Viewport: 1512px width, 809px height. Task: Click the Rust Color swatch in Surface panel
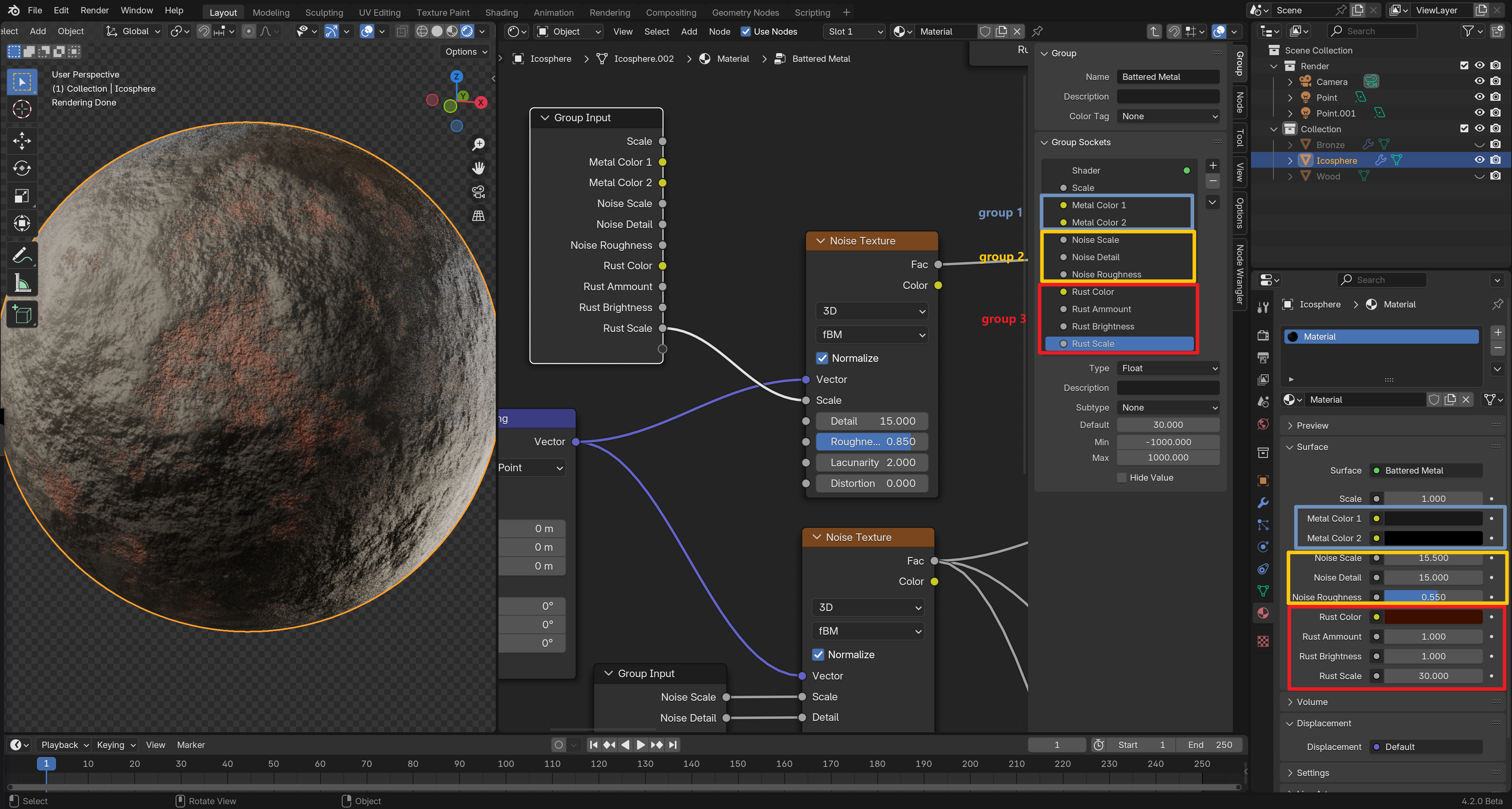1433,617
